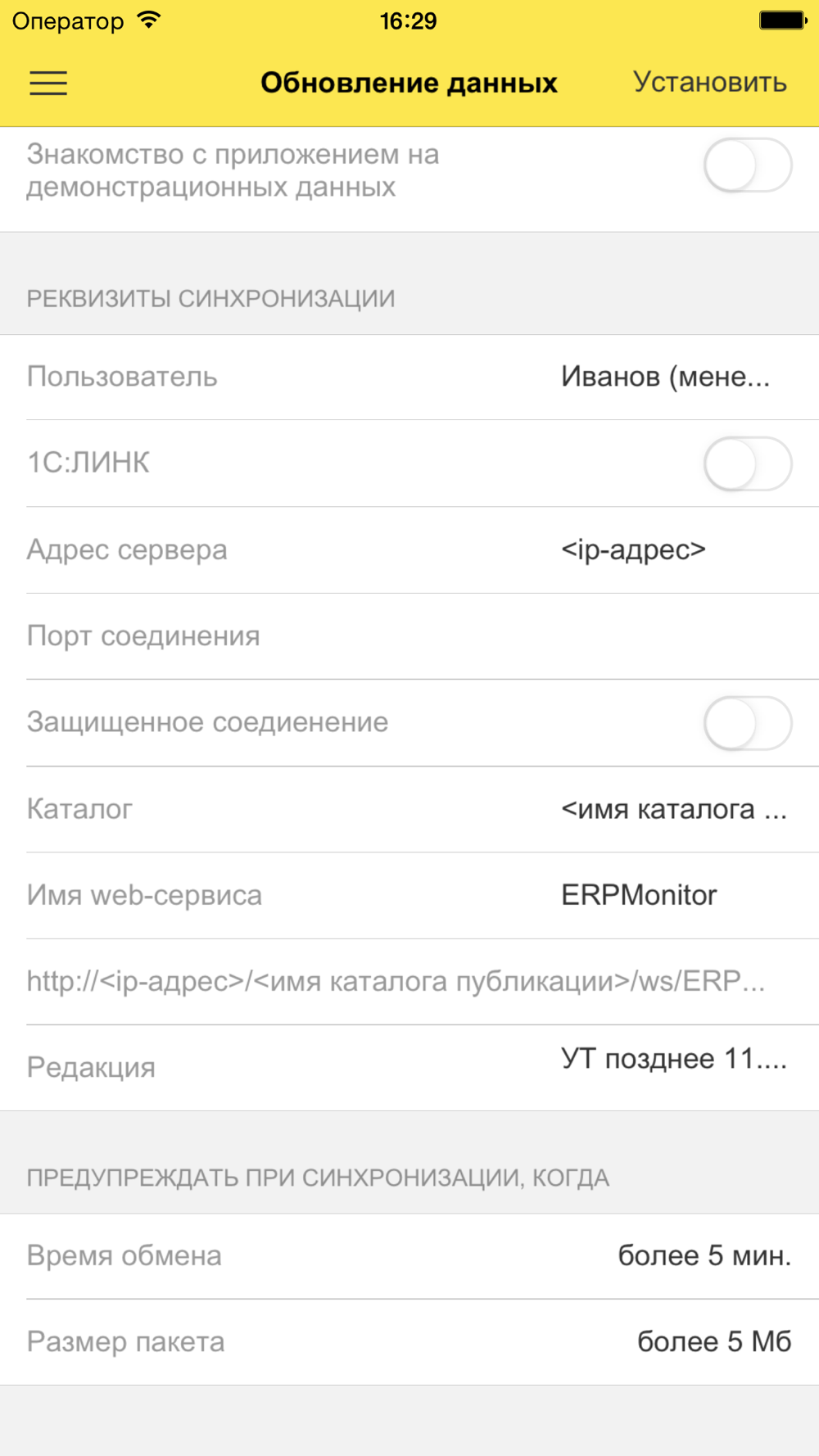Tap the Реквизиты синхронизации section header
This screenshot has width=819, height=1456.
tap(210, 299)
